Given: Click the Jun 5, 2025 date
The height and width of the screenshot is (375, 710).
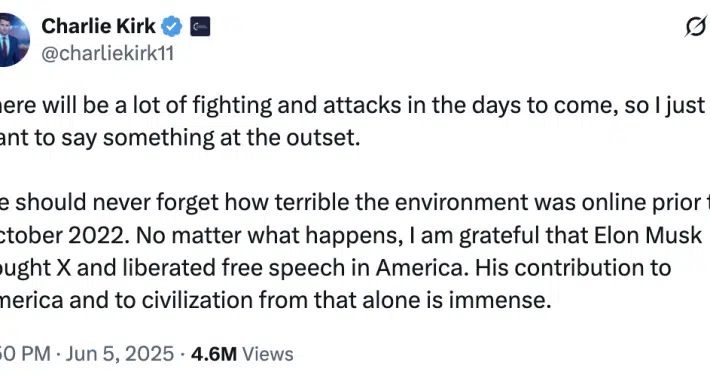Looking at the screenshot, I should (x=120, y=354).
